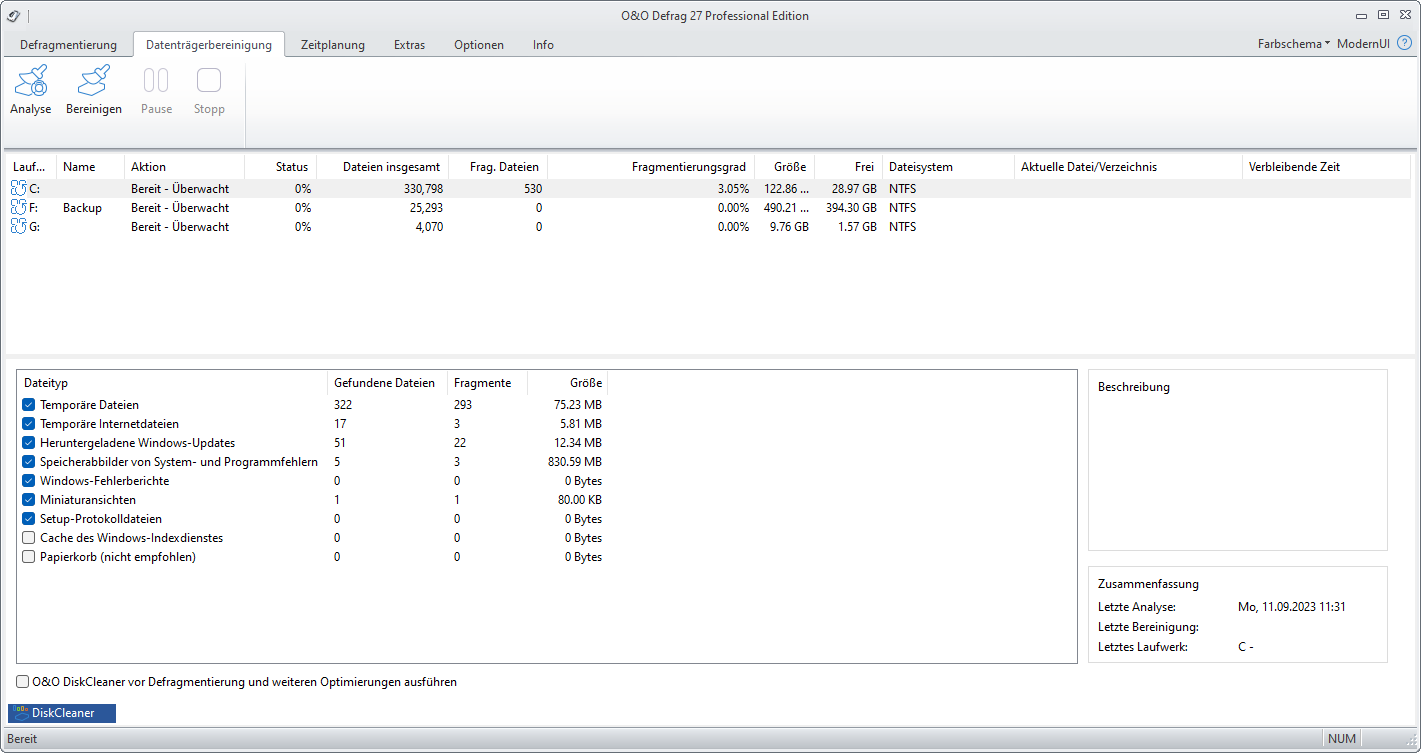Sort by Frei column header
The height and width of the screenshot is (753, 1421).
pyautogui.click(x=848, y=167)
